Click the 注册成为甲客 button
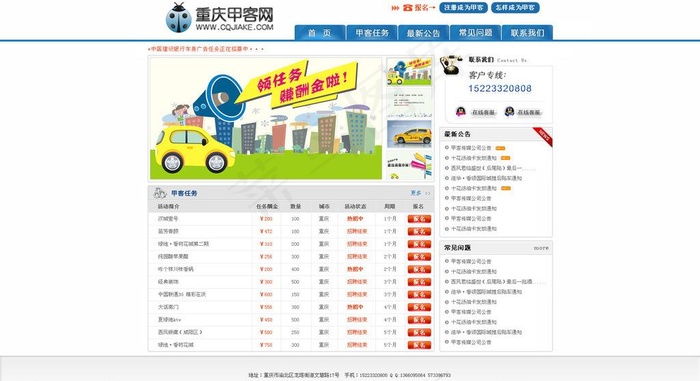 pos(463,8)
